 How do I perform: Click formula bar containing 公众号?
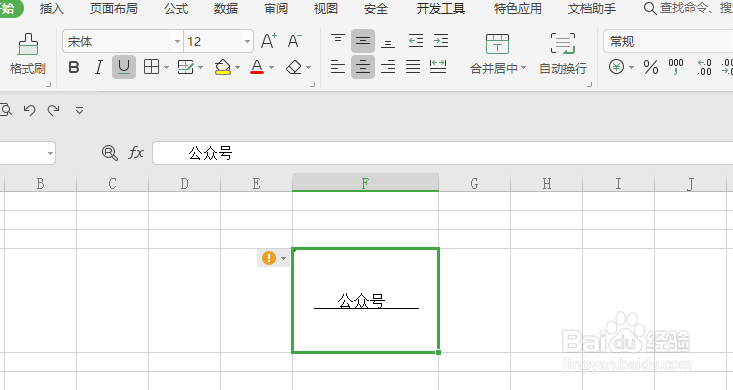[x=443, y=153]
